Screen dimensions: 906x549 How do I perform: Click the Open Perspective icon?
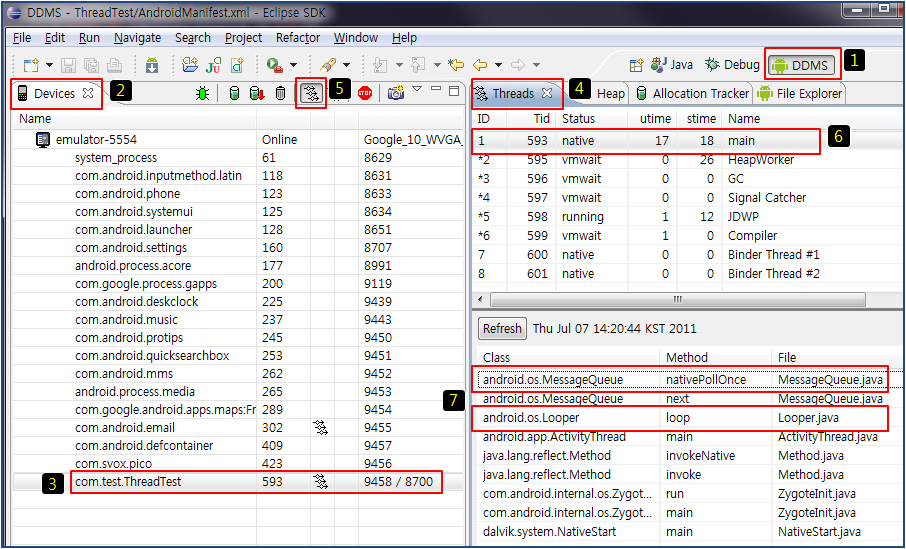point(636,65)
